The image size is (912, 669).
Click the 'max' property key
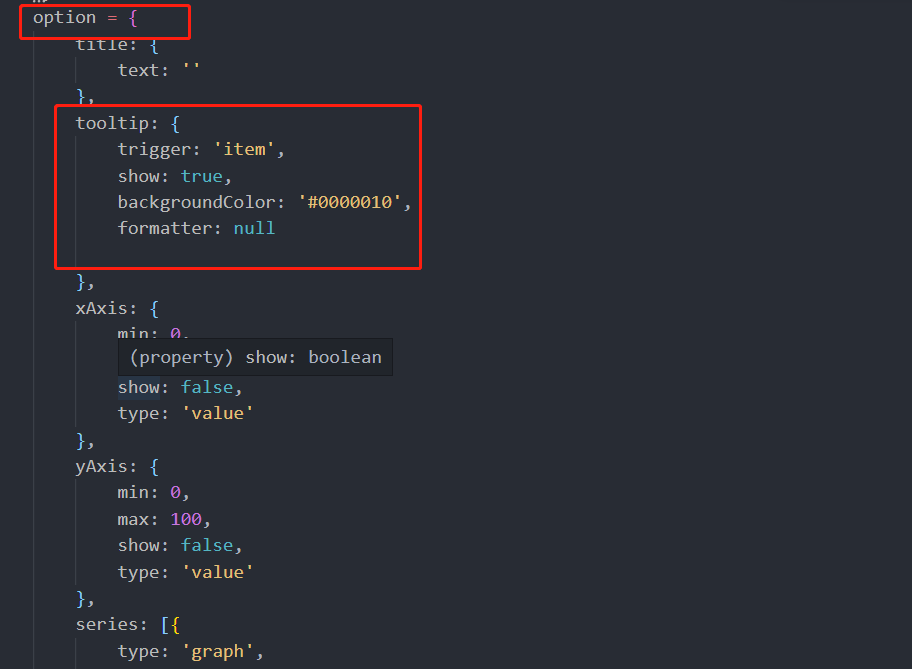(x=133, y=519)
